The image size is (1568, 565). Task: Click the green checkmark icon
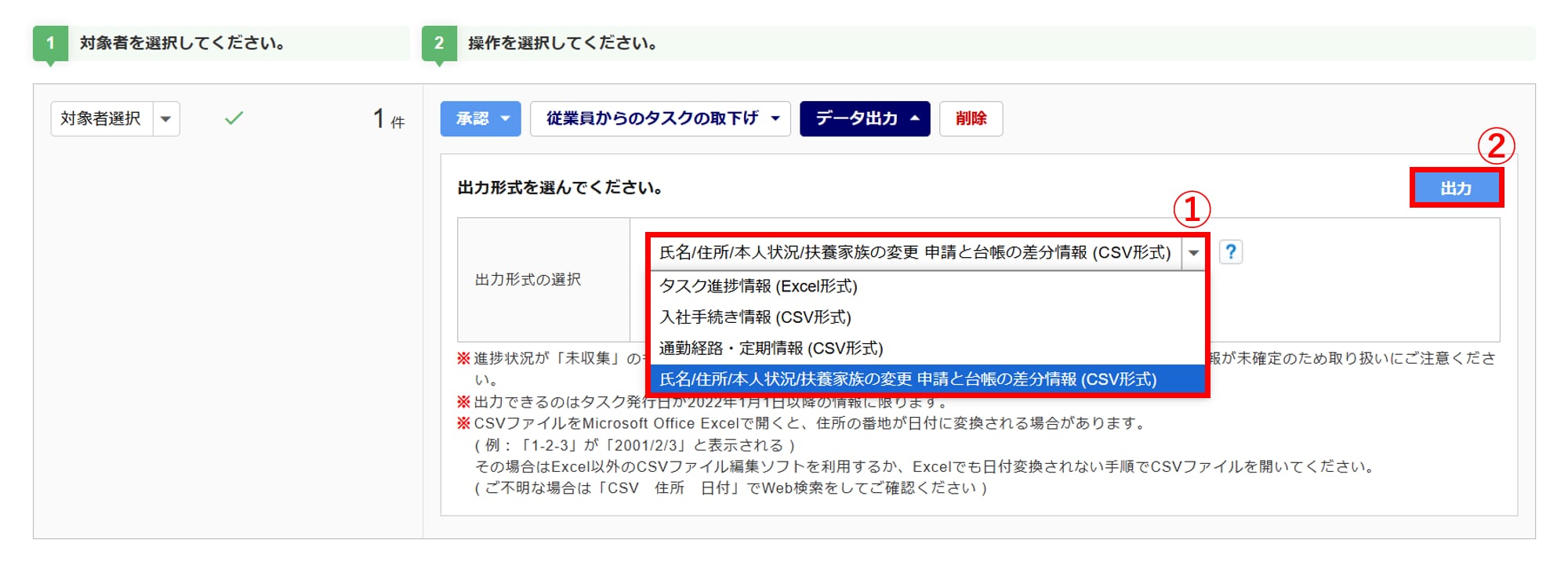point(234,118)
